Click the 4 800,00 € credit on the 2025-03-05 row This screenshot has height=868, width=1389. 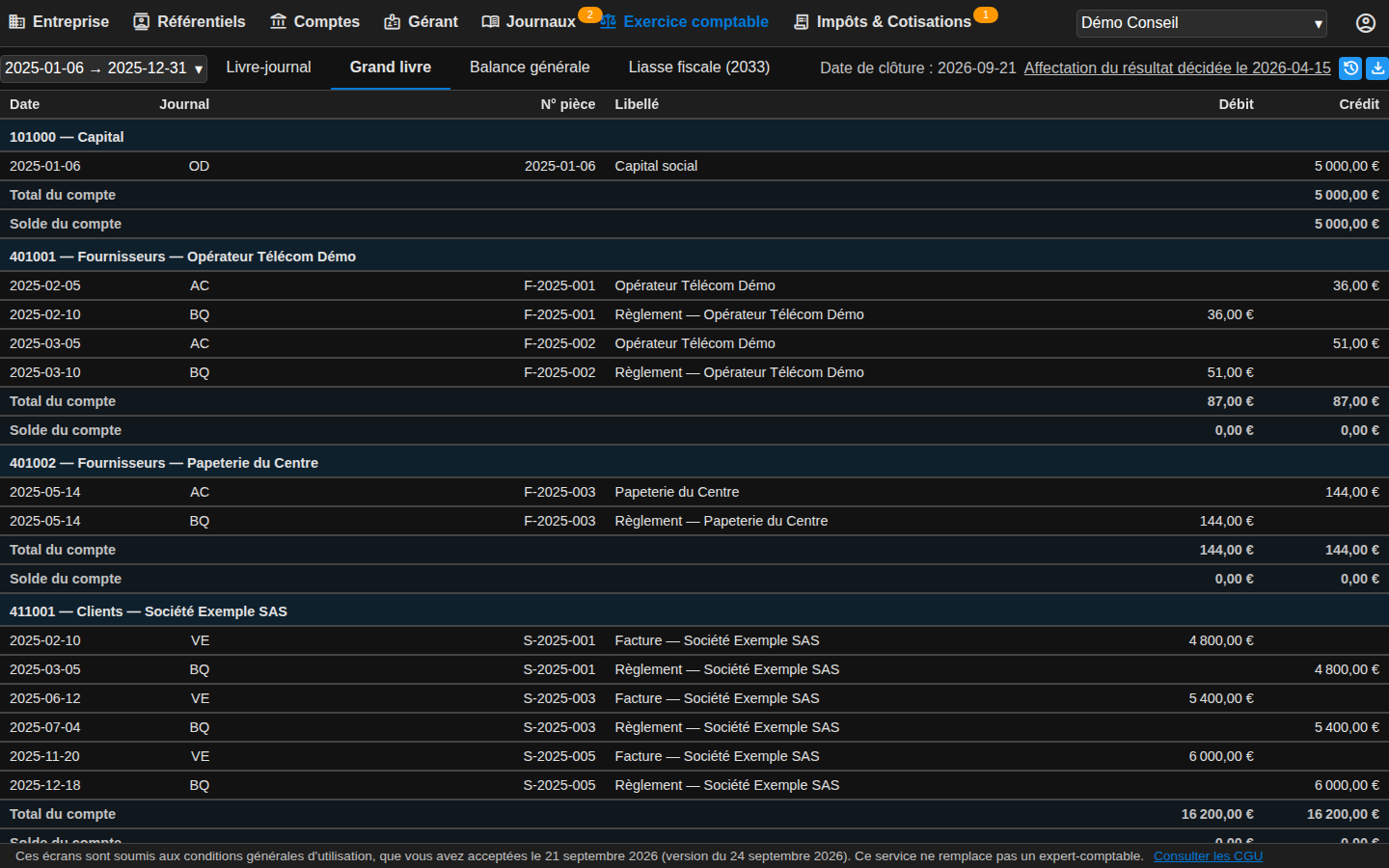point(1347,669)
